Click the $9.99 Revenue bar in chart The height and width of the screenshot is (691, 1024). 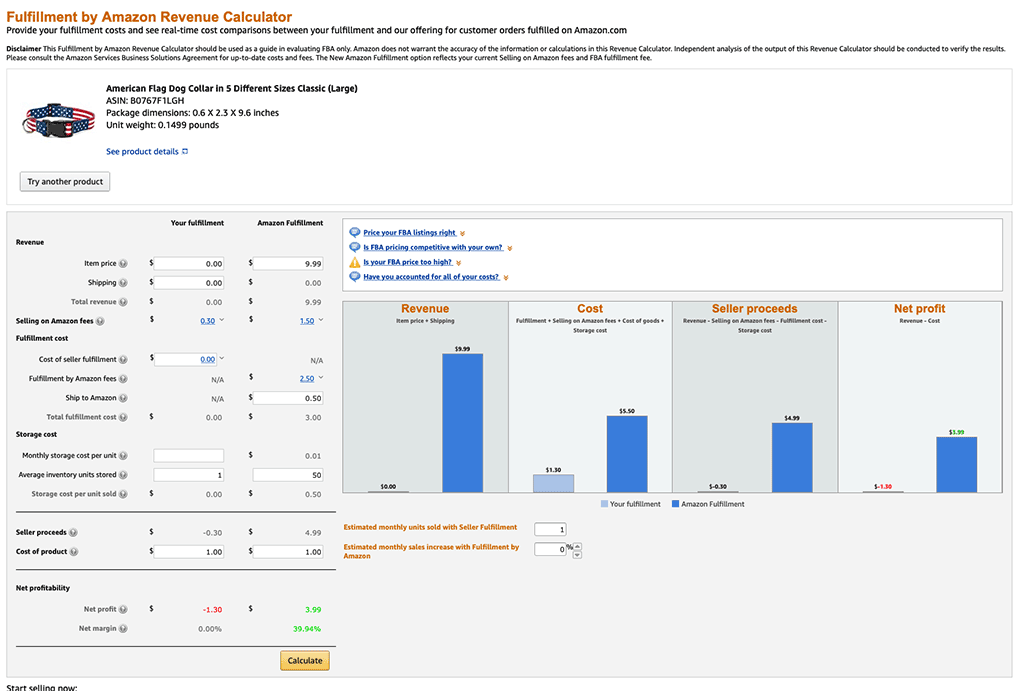(462, 423)
